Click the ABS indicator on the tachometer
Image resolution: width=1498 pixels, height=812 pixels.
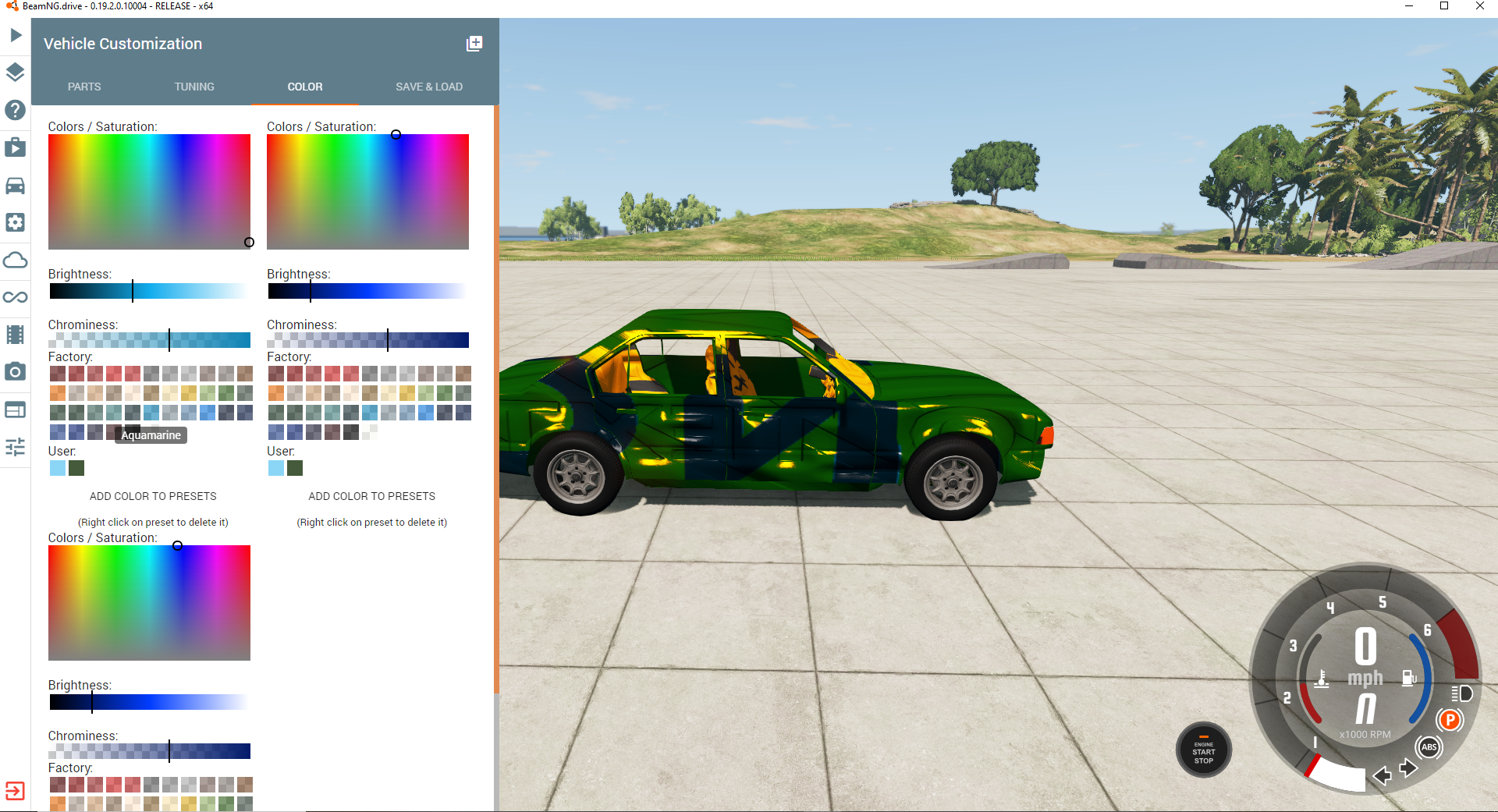[x=1429, y=747]
